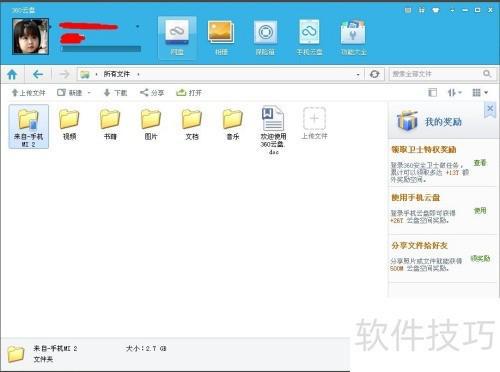The width and height of the screenshot is (500, 372).
Task: Switch to the 相册 photo album tab
Action: point(221,38)
